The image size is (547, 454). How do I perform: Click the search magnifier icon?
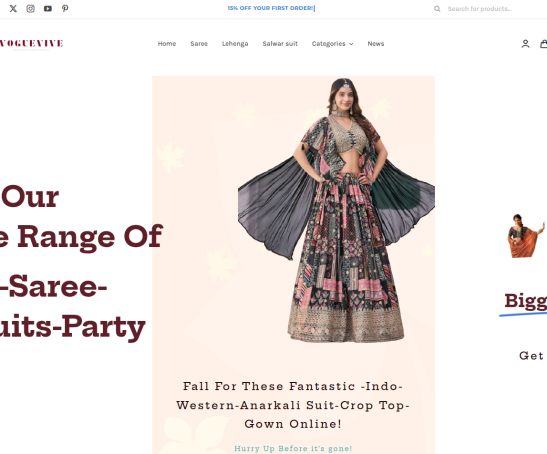(x=437, y=9)
